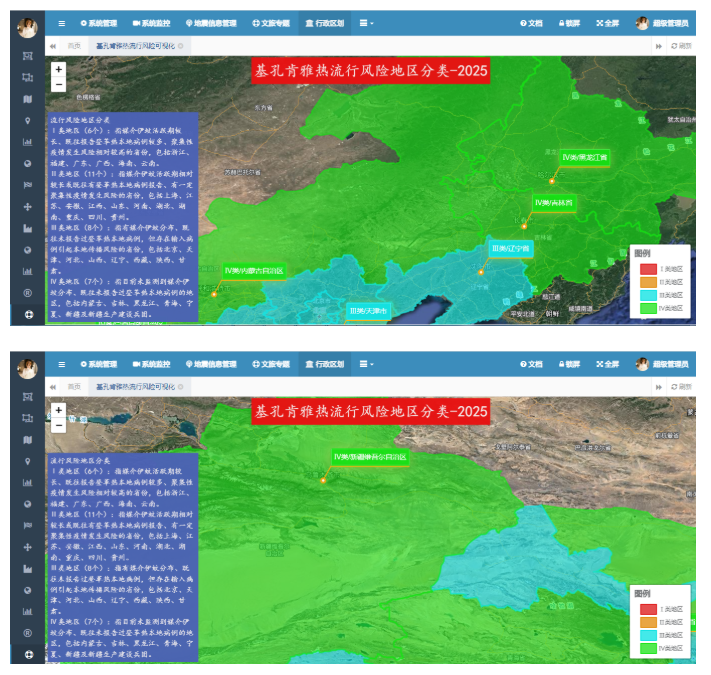Image resolution: width=711 pixels, height=675 pixels.
Task: Click the III类/天津市 map label
Action: point(368,311)
